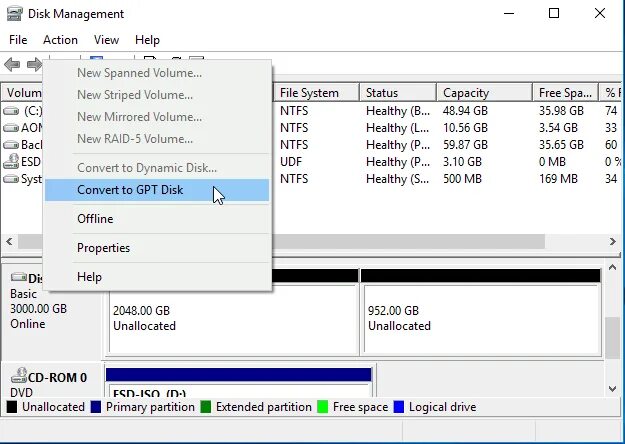Click the Forward arrow toolbar icon
The image size is (625, 444).
click(x=34, y=64)
